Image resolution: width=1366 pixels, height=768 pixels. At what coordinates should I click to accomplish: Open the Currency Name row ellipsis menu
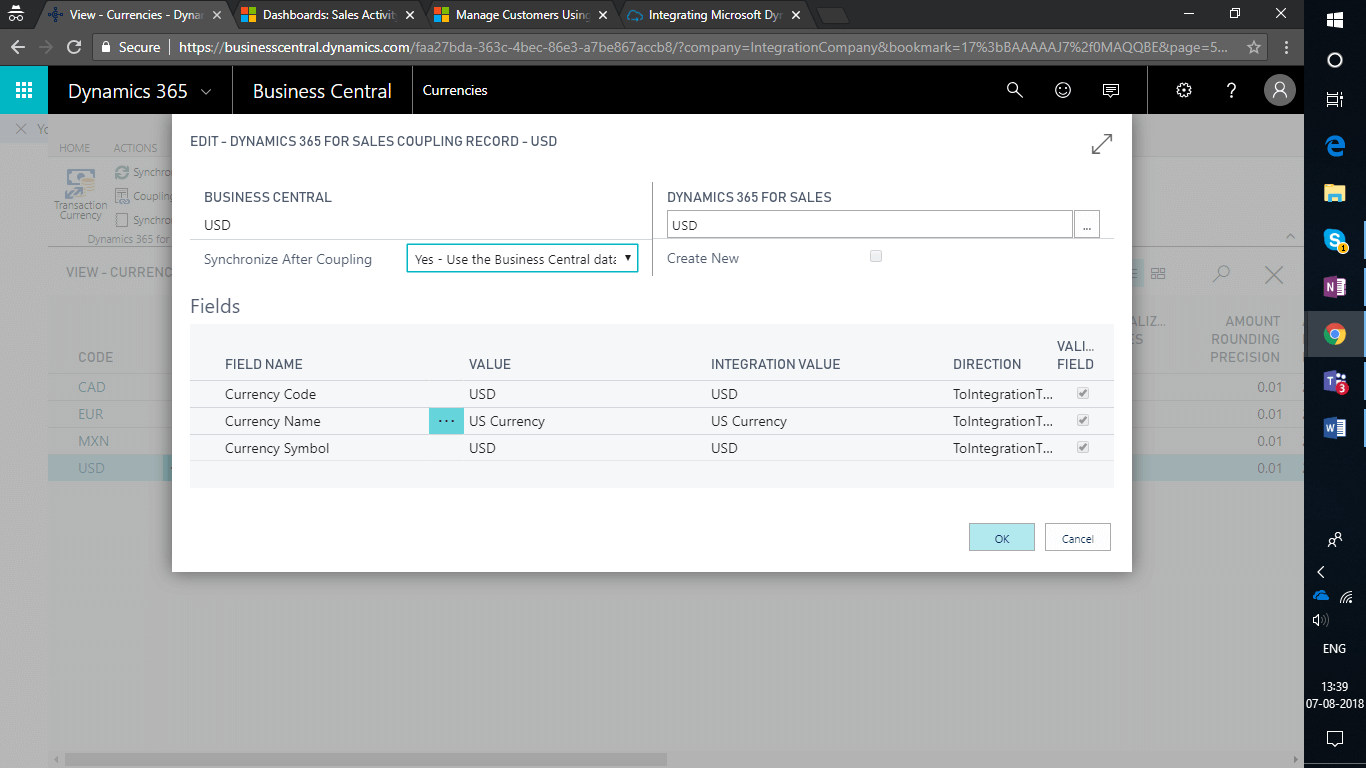(x=446, y=421)
